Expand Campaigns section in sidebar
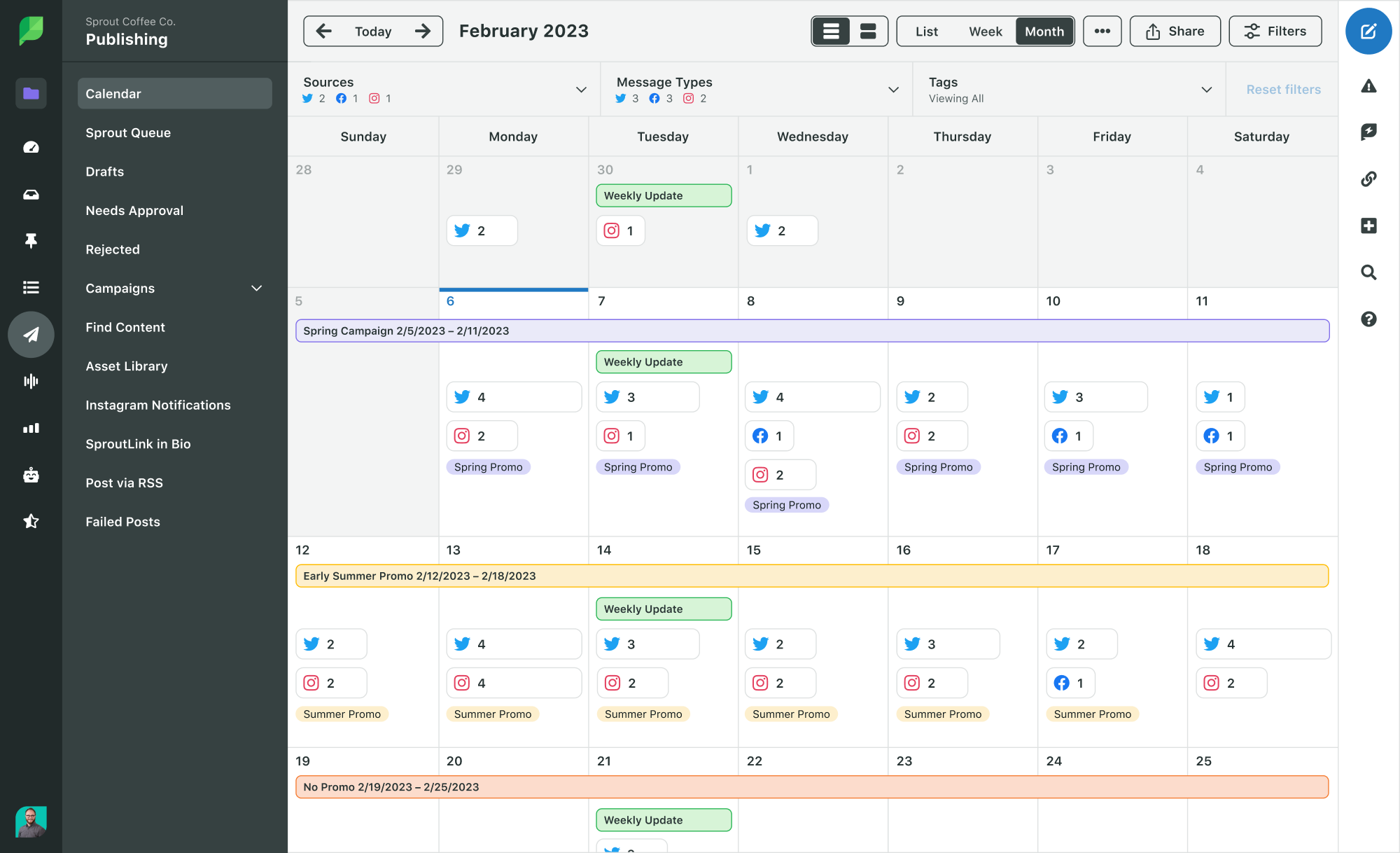The width and height of the screenshot is (1400, 853). pos(258,288)
